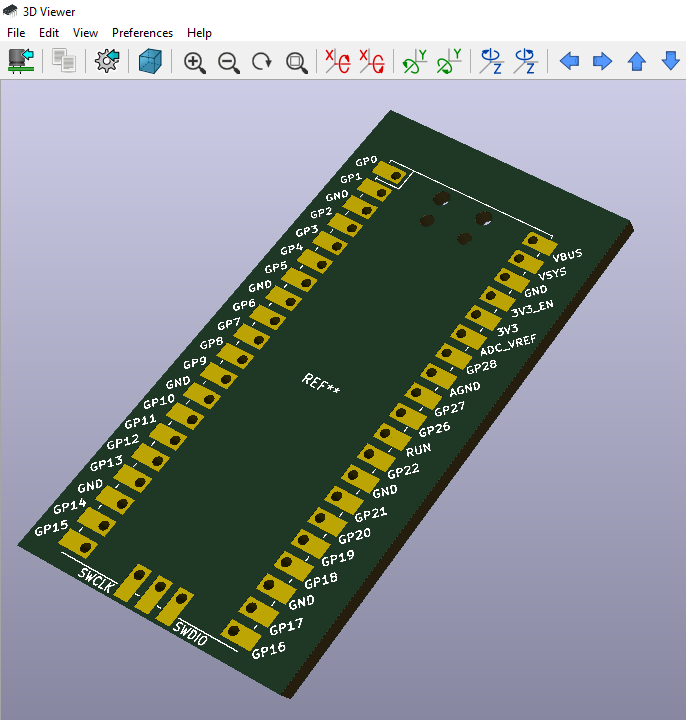Rotate Z clockwise
Image resolution: width=686 pixels, height=720 pixels.
(491, 62)
